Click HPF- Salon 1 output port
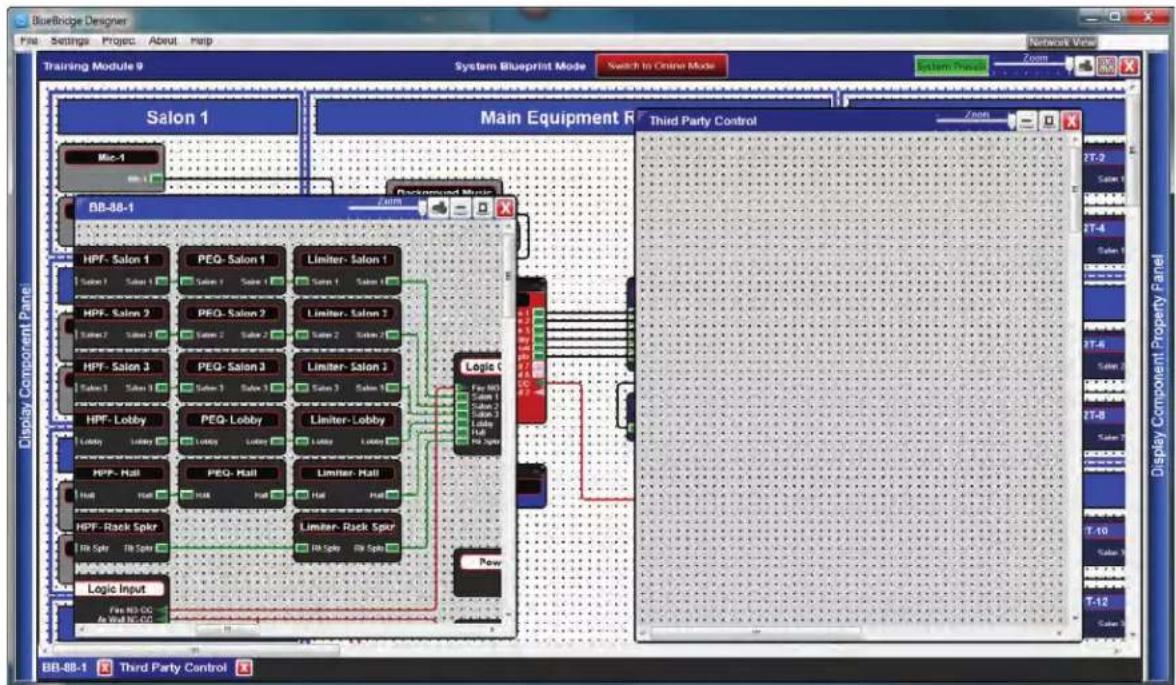 tap(161, 281)
